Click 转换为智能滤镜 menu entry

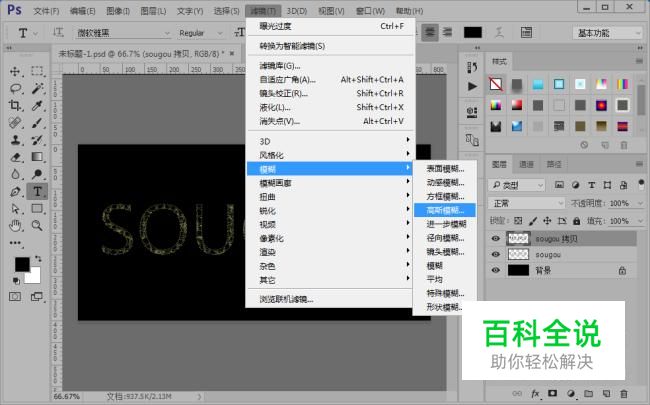(330, 46)
